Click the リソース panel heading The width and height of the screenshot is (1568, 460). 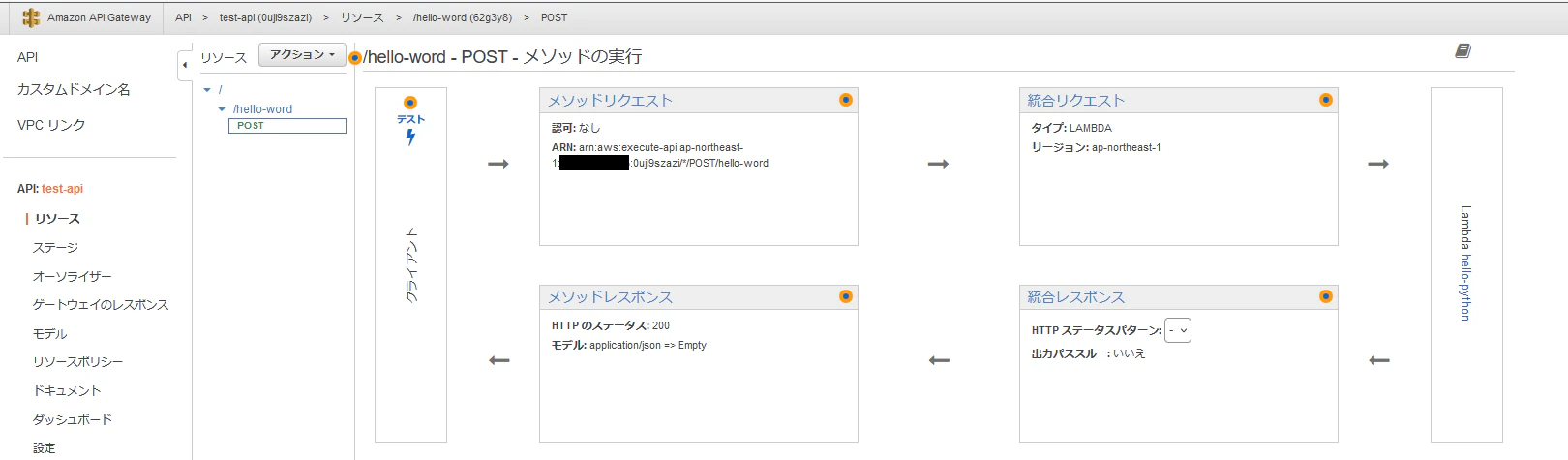coord(224,58)
